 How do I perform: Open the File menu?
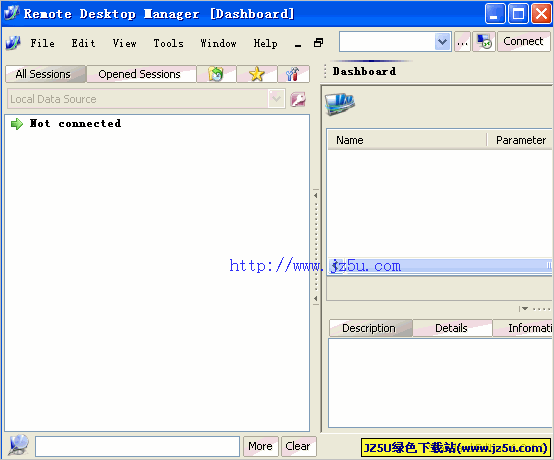point(42,43)
